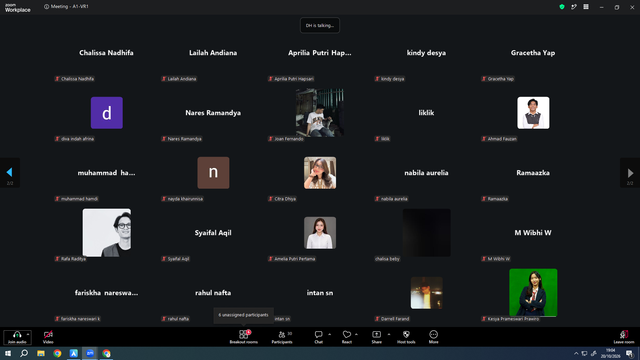This screenshot has width=640, height=360.
Task: Click the Ramaazka participant name
Action: point(533,173)
